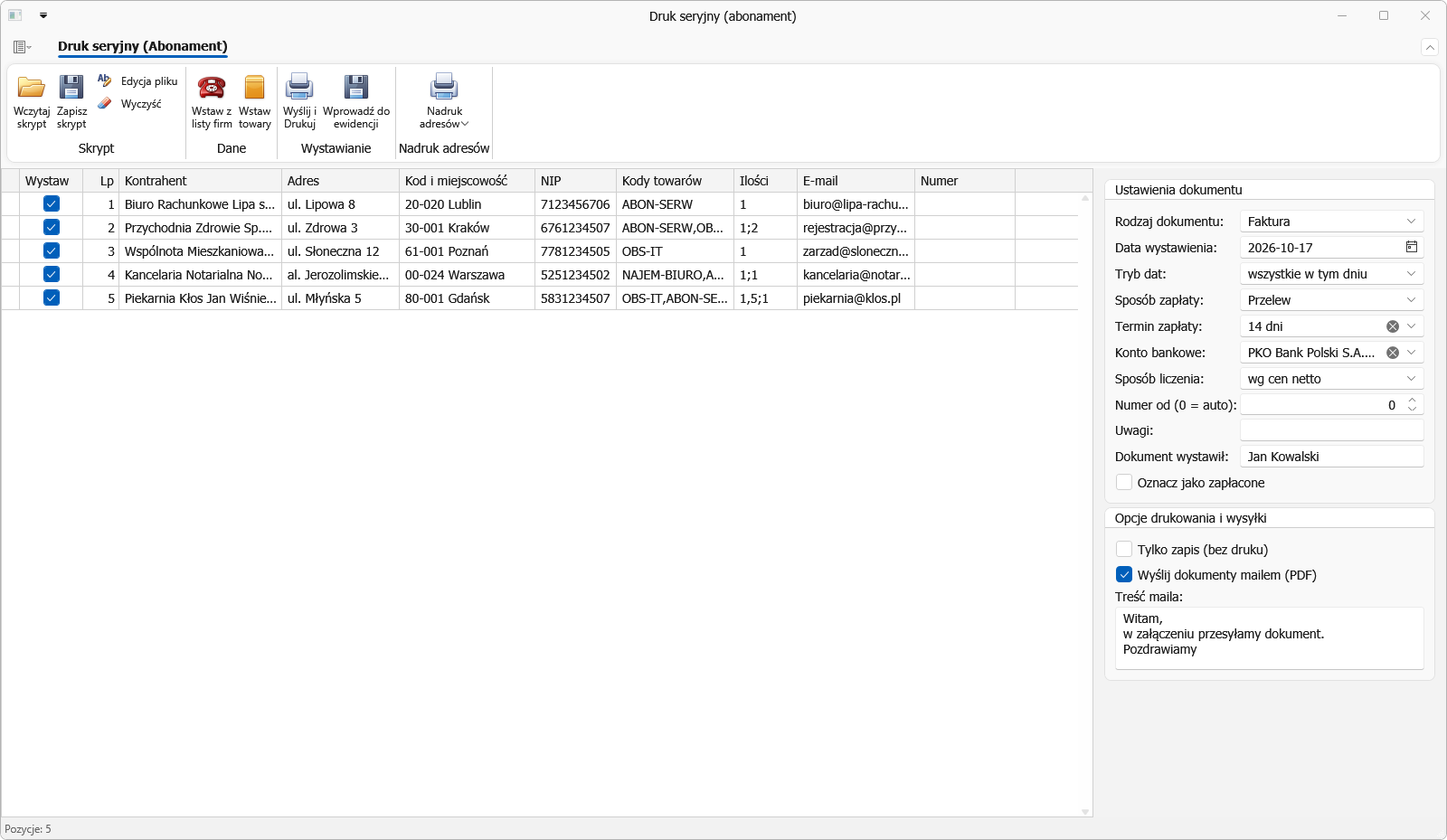This screenshot has height=840, width=1447.
Task: Click the Wstaw towary icon
Action: pos(255,87)
